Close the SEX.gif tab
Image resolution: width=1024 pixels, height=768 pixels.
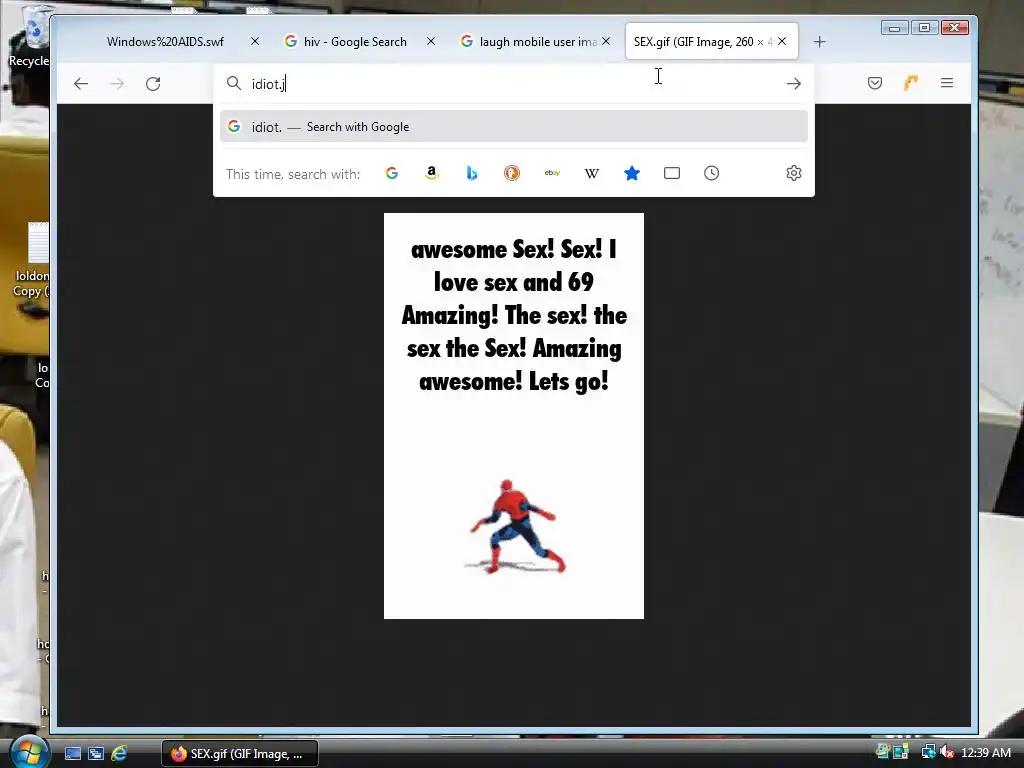[x=782, y=41]
